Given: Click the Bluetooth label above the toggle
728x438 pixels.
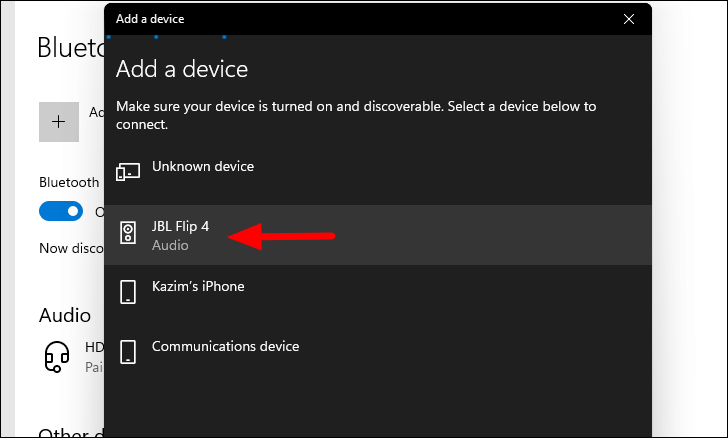Looking at the screenshot, I should pyautogui.click(x=69, y=182).
